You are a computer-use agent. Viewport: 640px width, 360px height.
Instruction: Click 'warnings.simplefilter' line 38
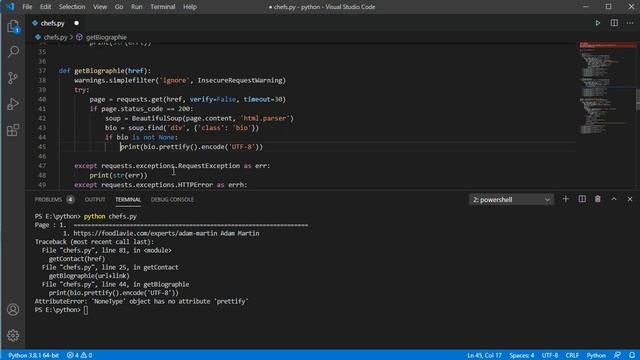coord(180,80)
